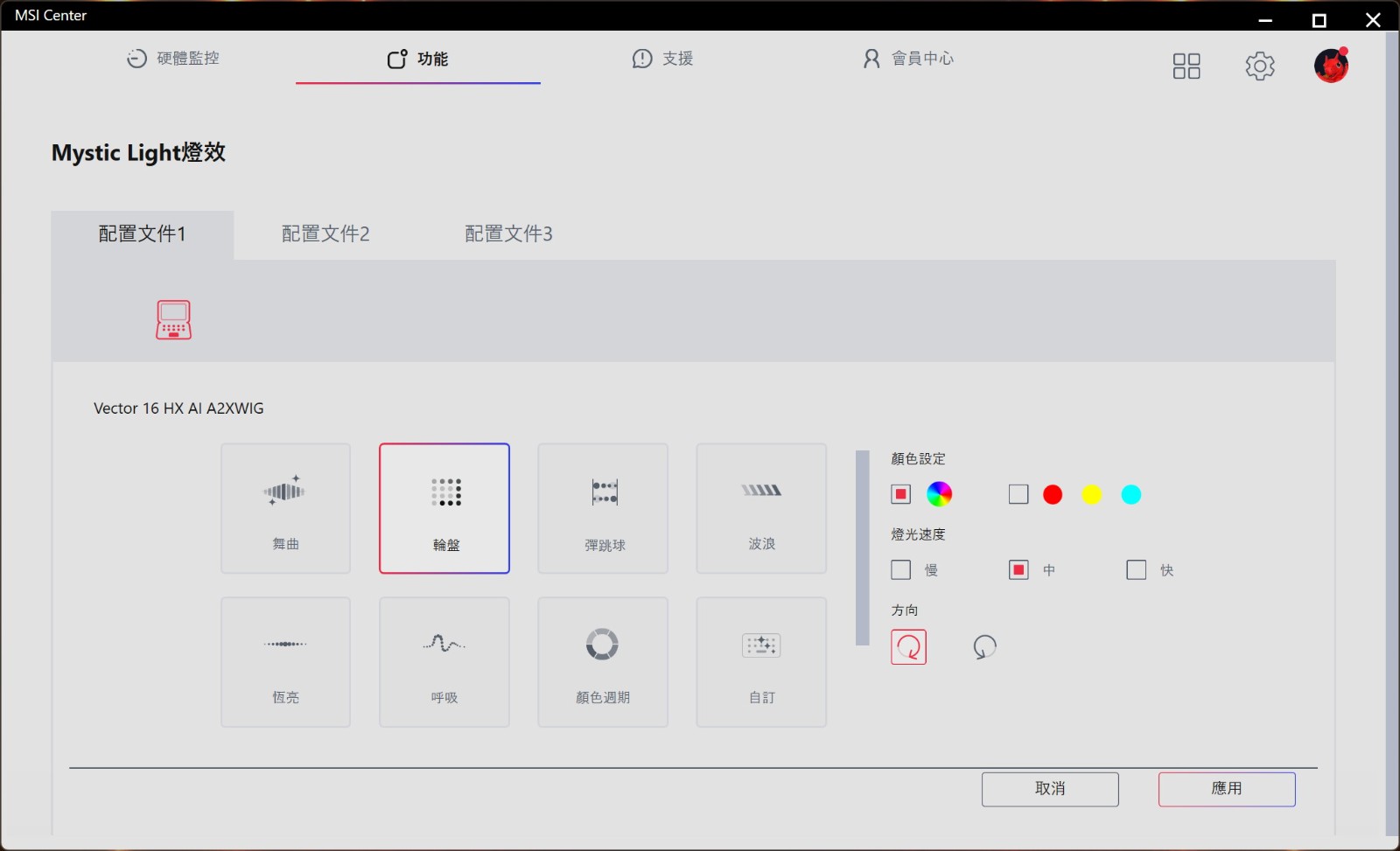Select 慢 slow light speed
This screenshot has height=851, width=1400.
click(x=901, y=570)
